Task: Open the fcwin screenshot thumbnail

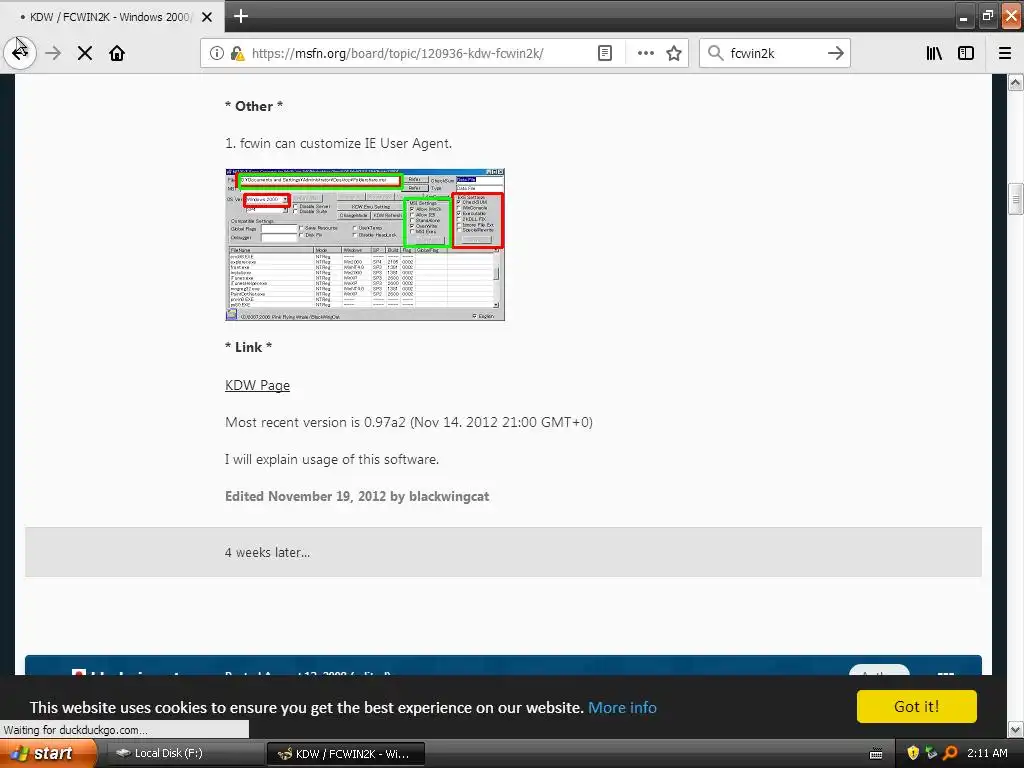Action: click(x=365, y=244)
